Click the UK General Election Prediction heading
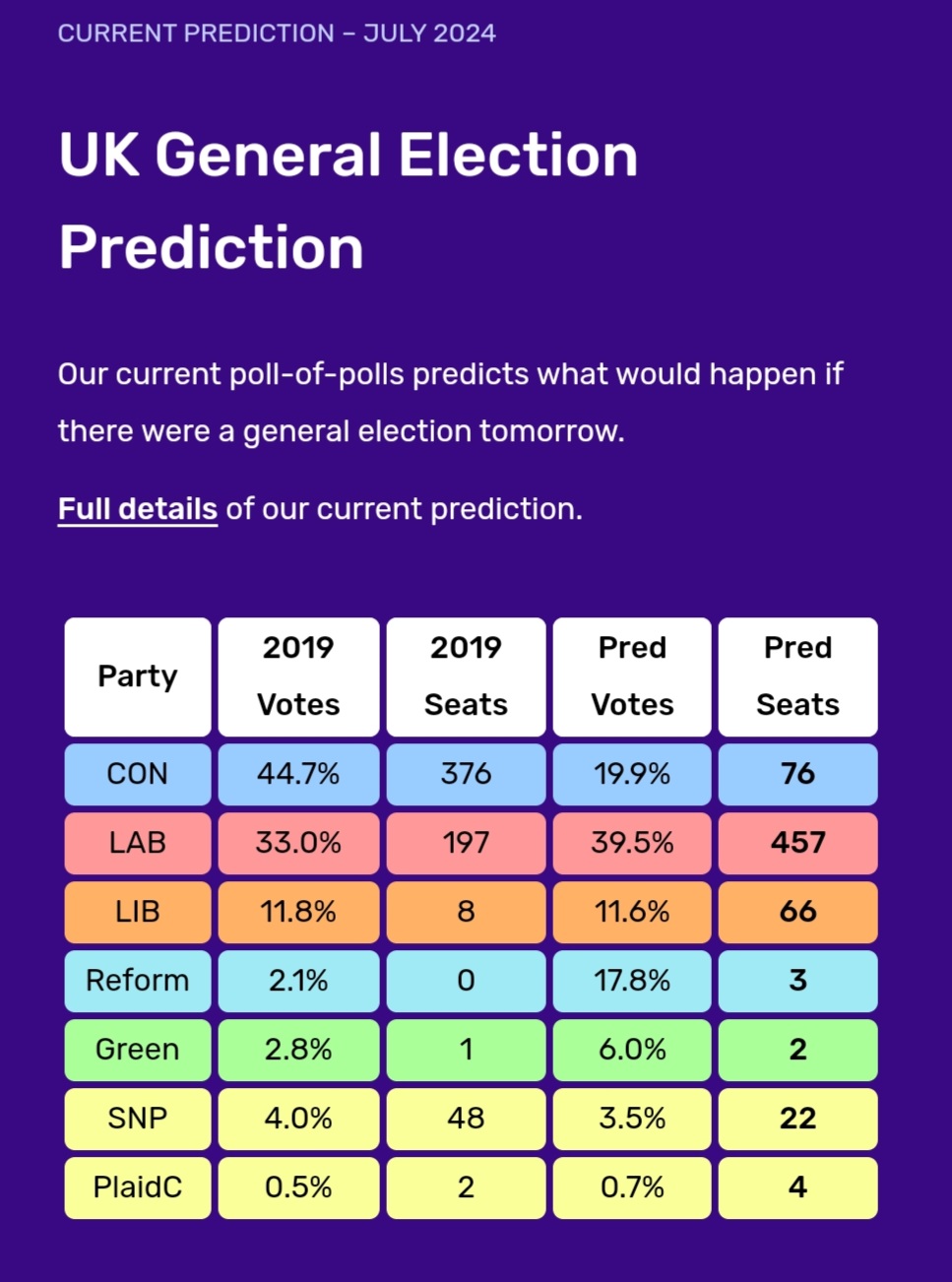 [x=349, y=201]
